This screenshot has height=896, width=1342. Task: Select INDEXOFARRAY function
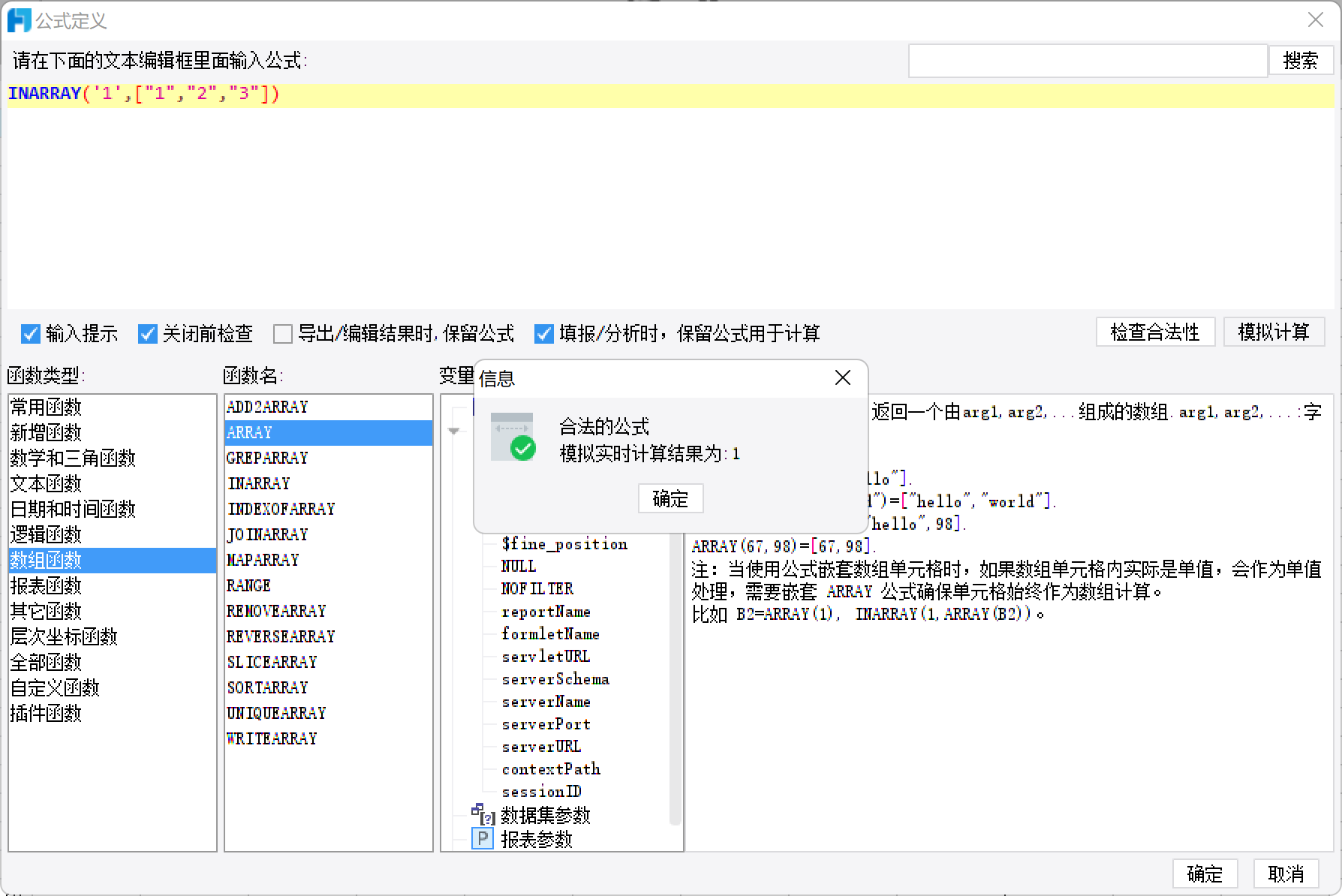coord(328,510)
